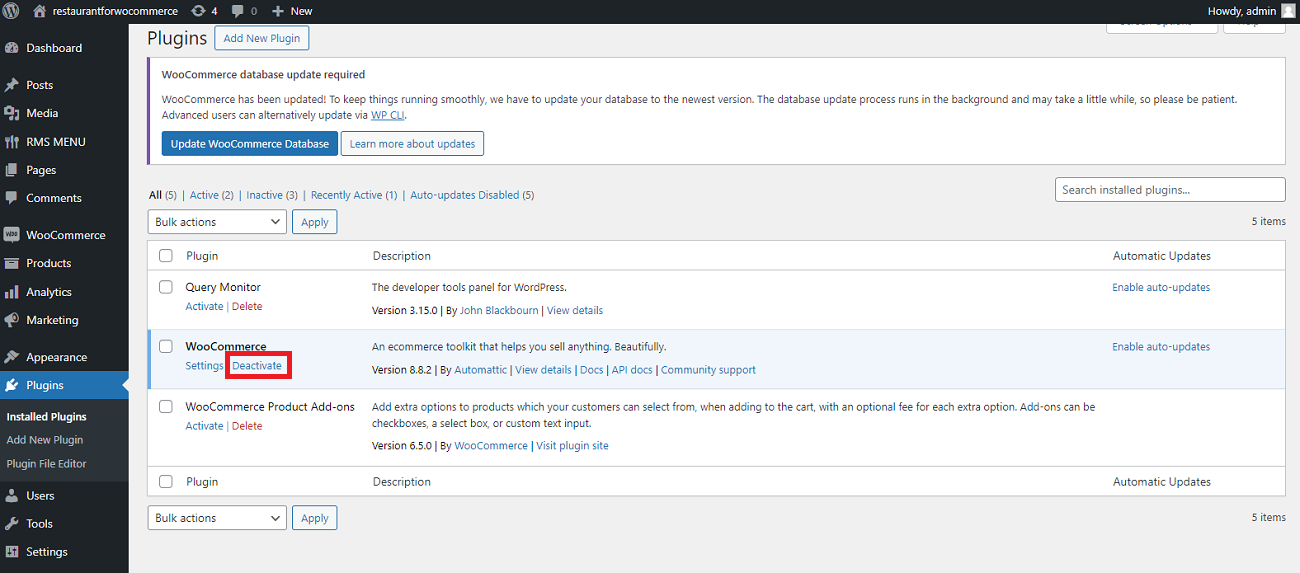Click the Comments icon in sidebar
This screenshot has width=1300, height=573.
point(12,198)
